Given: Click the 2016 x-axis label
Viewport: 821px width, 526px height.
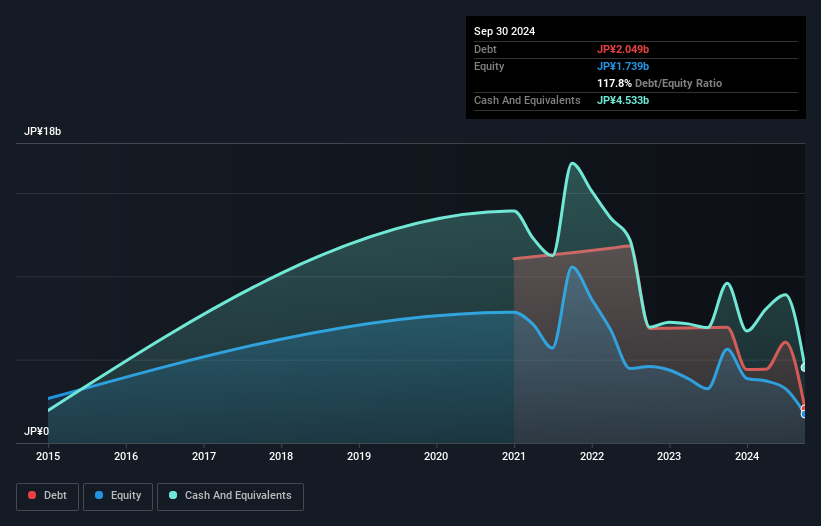Looking at the screenshot, I should [126, 456].
